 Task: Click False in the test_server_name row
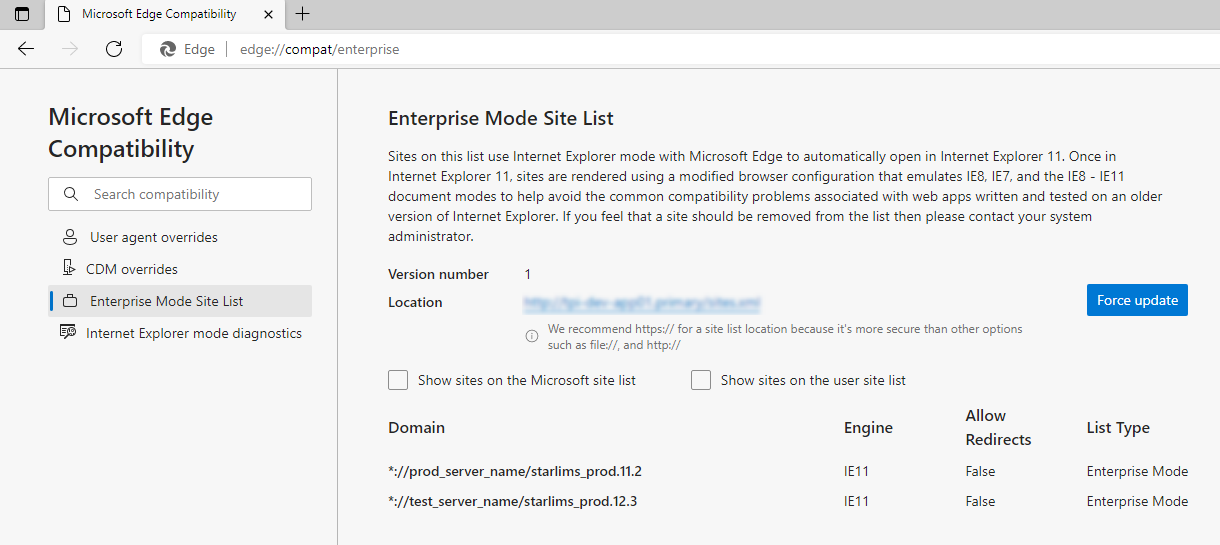click(980, 501)
